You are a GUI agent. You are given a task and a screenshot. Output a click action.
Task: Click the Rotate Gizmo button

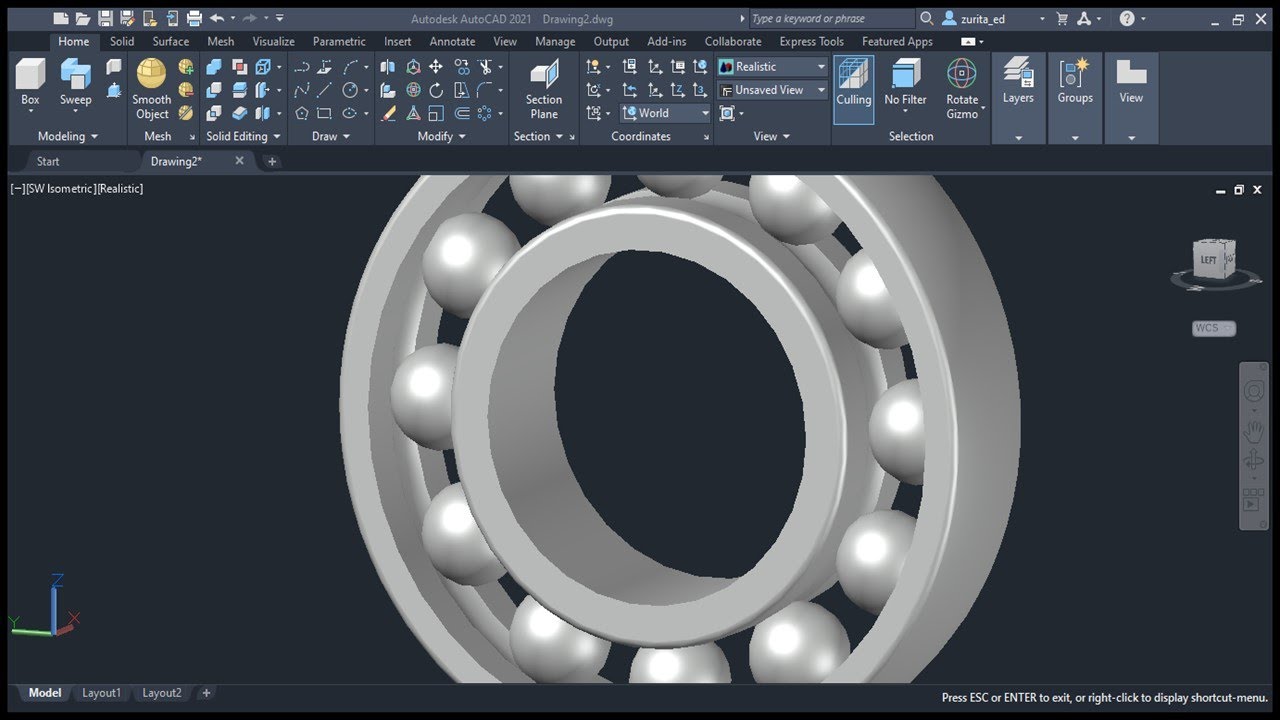point(962,89)
